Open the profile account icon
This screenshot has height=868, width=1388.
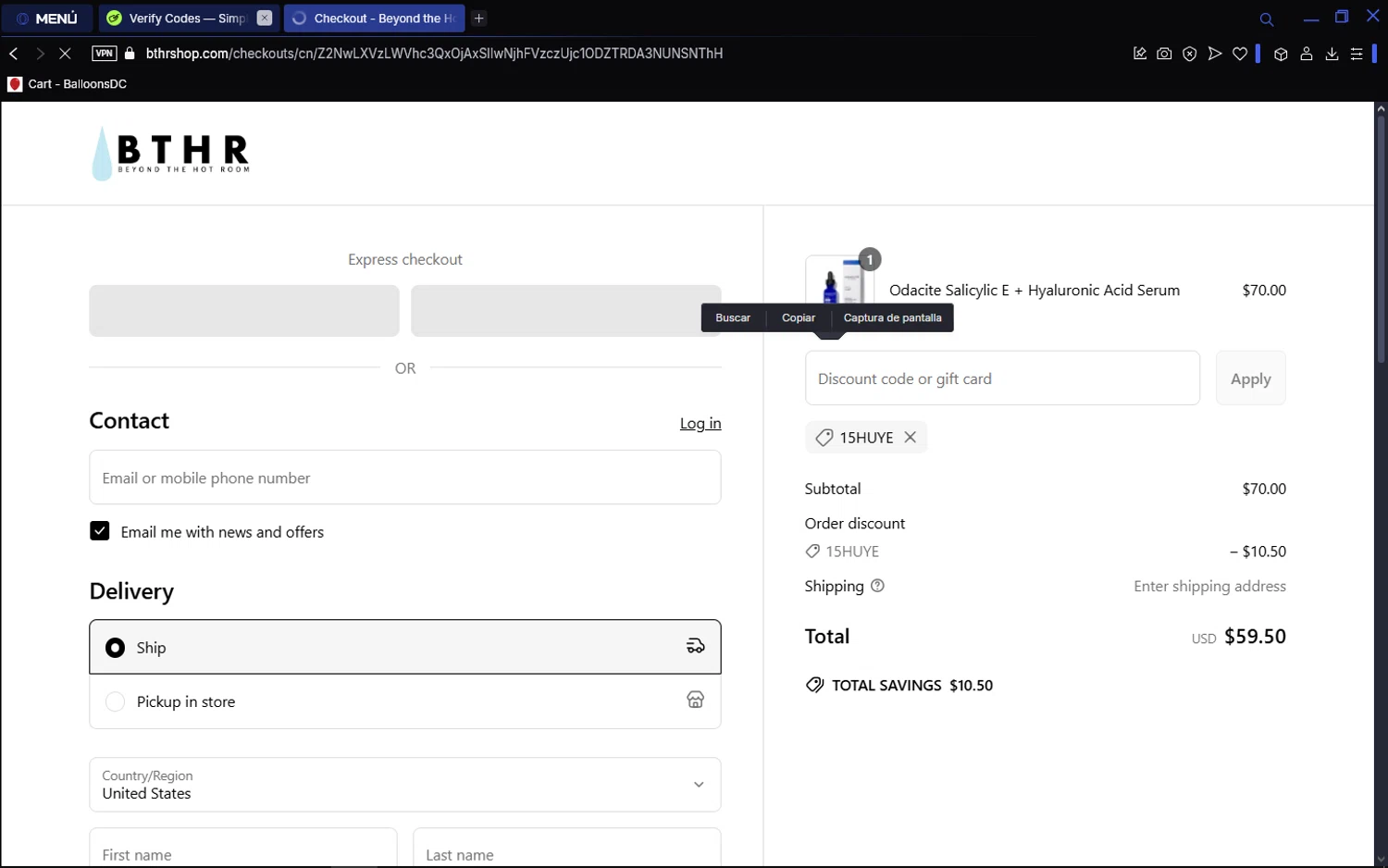tap(1307, 54)
